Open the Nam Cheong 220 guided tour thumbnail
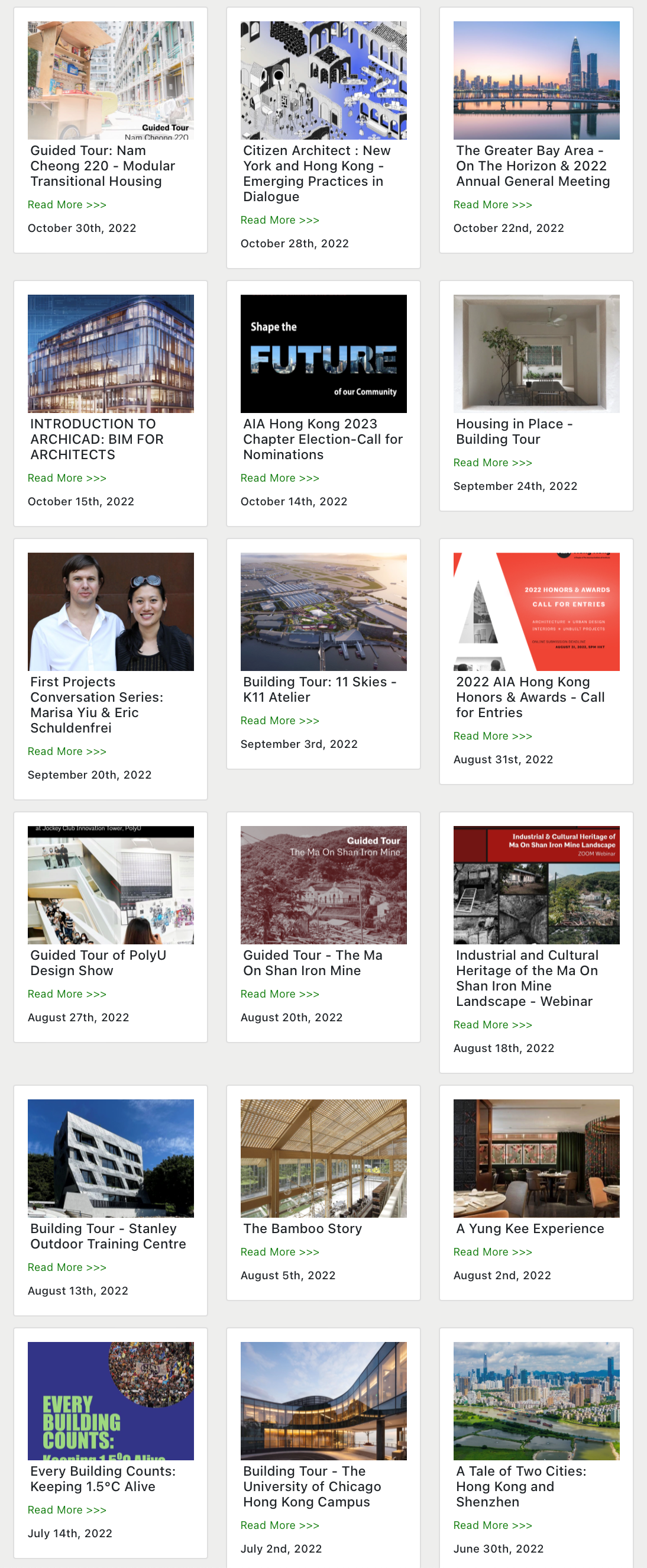Image resolution: width=647 pixels, height=1568 pixels. pyautogui.click(x=111, y=80)
